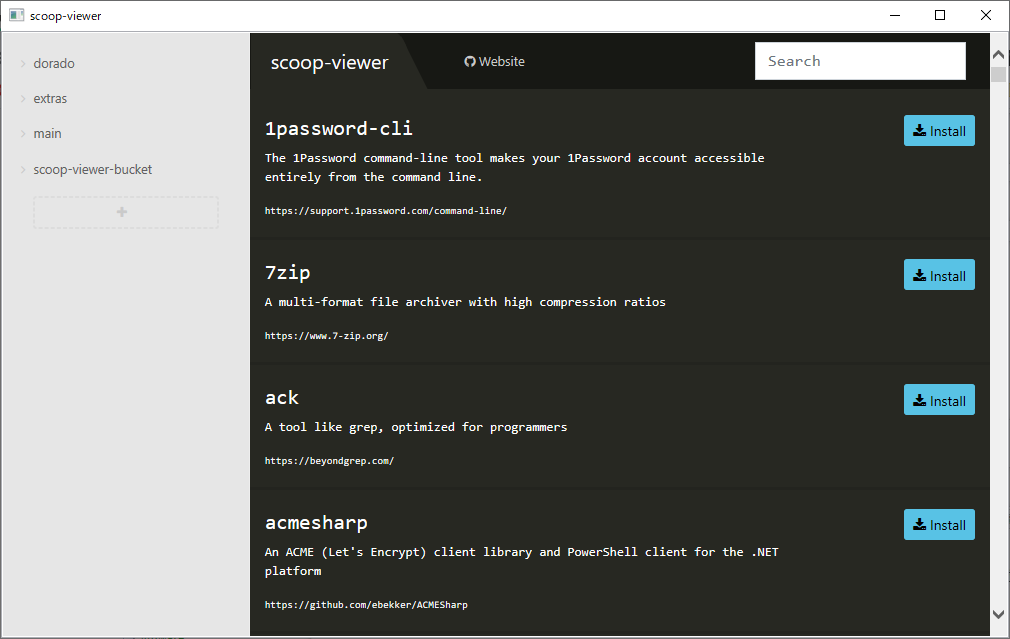Open the ACMESharp GitHub repository link
The width and height of the screenshot is (1010, 639).
click(366, 605)
